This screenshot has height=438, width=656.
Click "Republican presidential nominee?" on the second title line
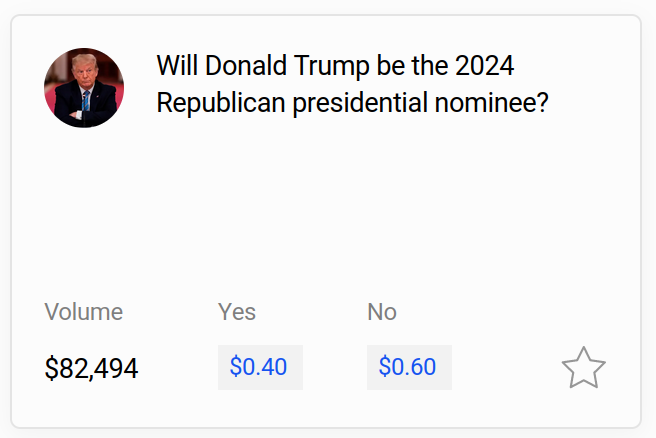click(x=352, y=103)
